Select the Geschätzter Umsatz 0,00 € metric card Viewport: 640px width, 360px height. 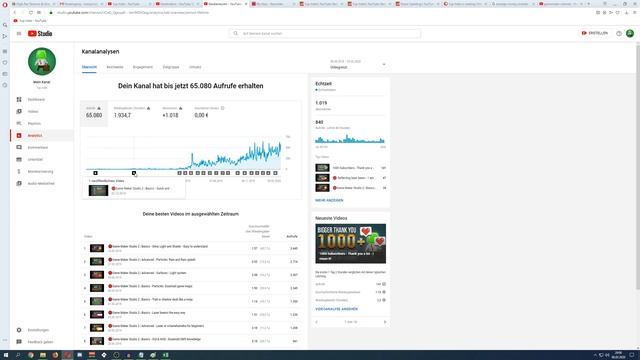pos(209,113)
